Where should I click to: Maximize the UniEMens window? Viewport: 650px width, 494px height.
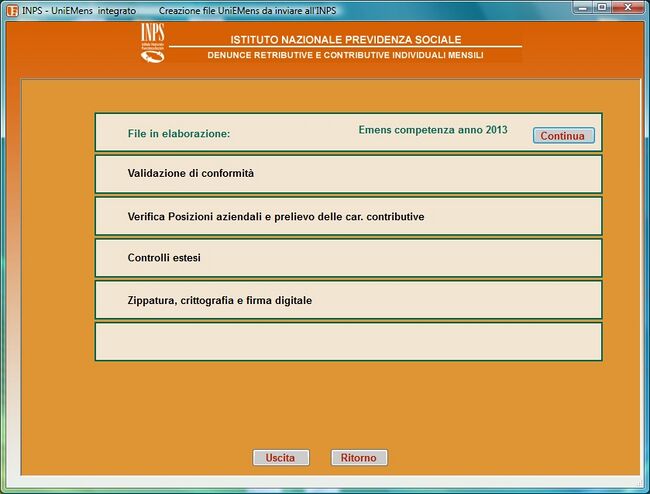(x=602, y=7)
